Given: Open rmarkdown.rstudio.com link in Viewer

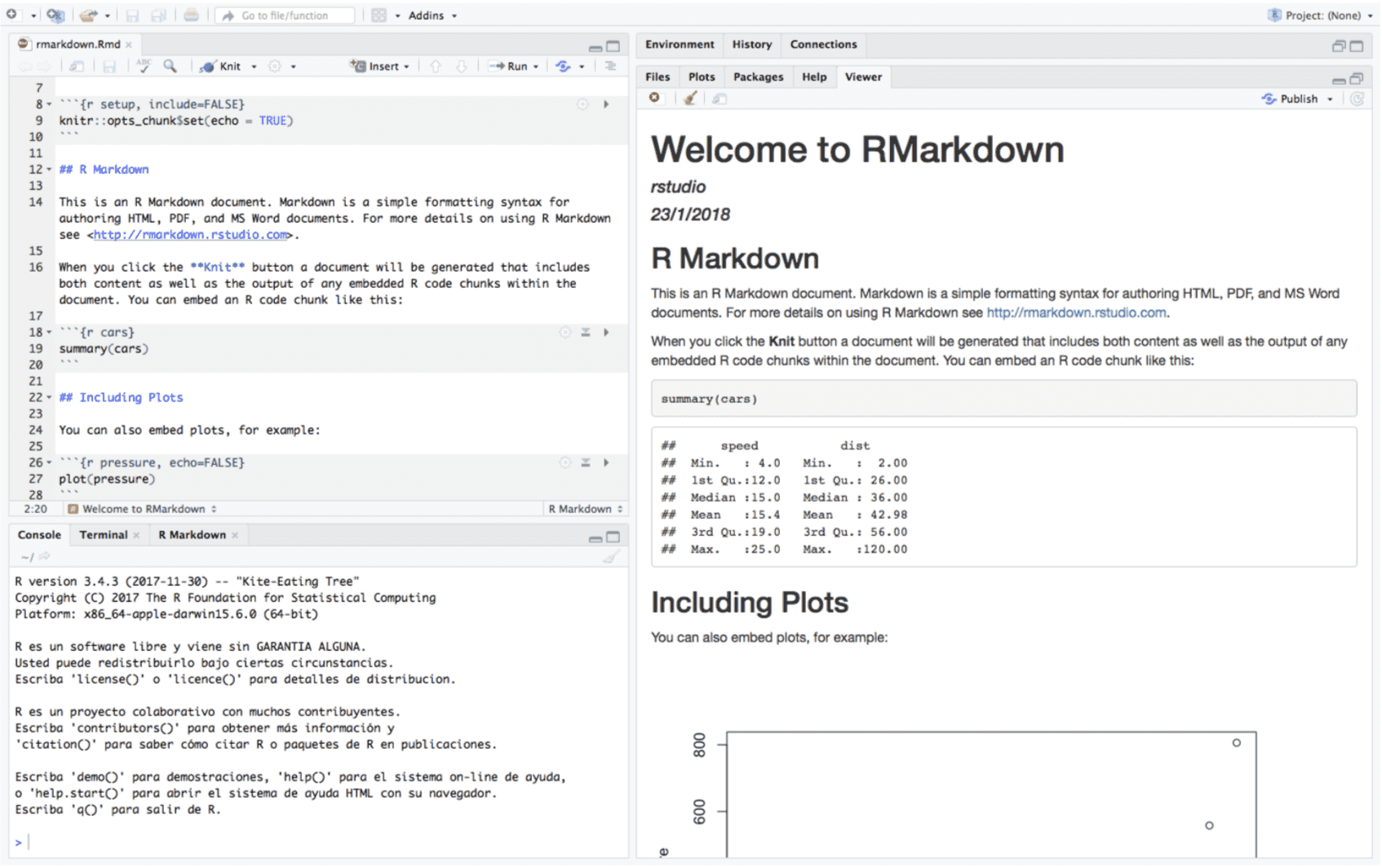Looking at the screenshot, I should [x=1076, y=312].
